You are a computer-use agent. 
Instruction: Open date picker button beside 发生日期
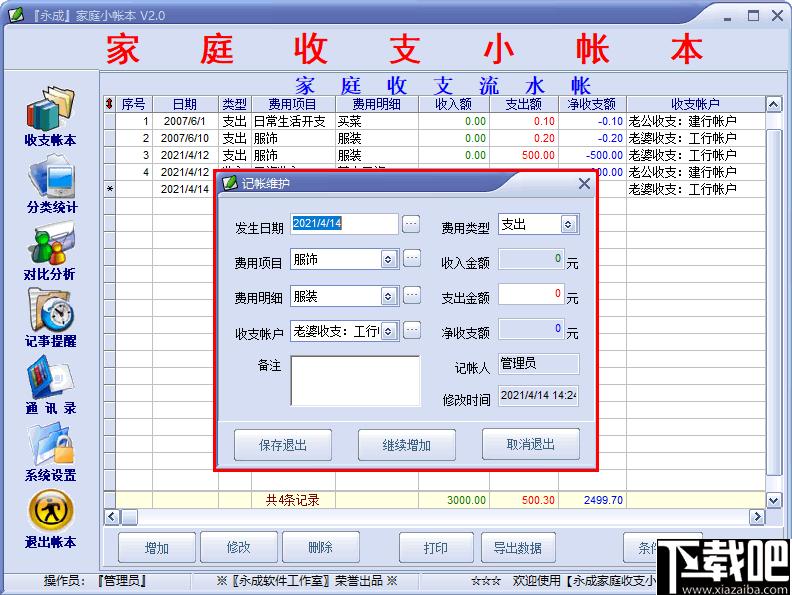tap(411, 224)
